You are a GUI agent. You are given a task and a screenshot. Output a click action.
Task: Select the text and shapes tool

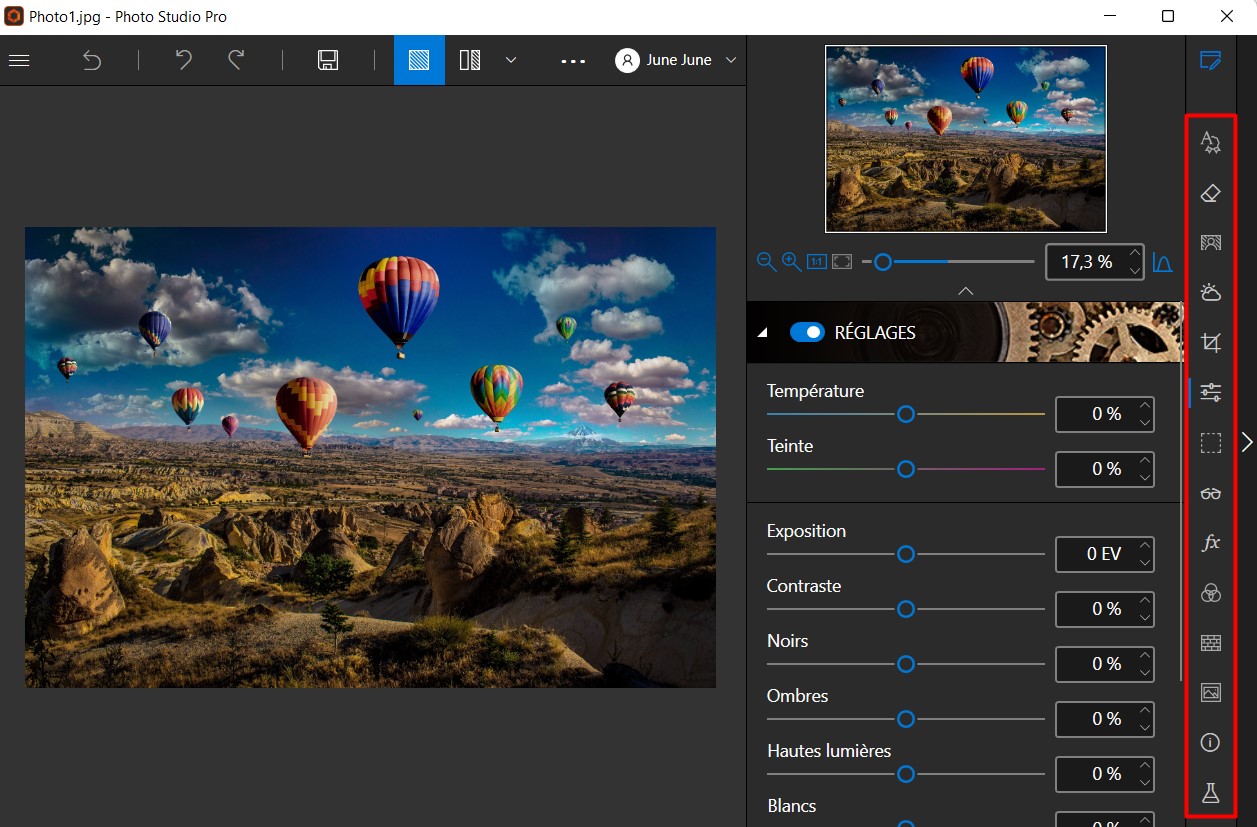pos(1211,143)
